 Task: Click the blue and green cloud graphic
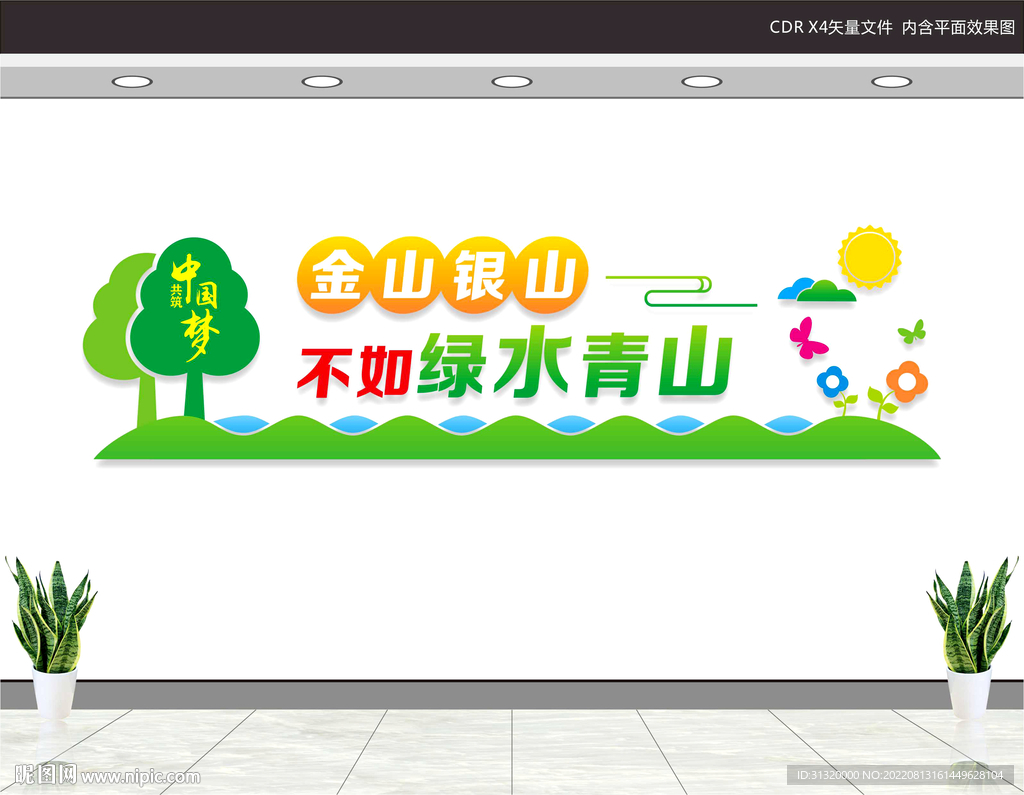tap(817, 290)
